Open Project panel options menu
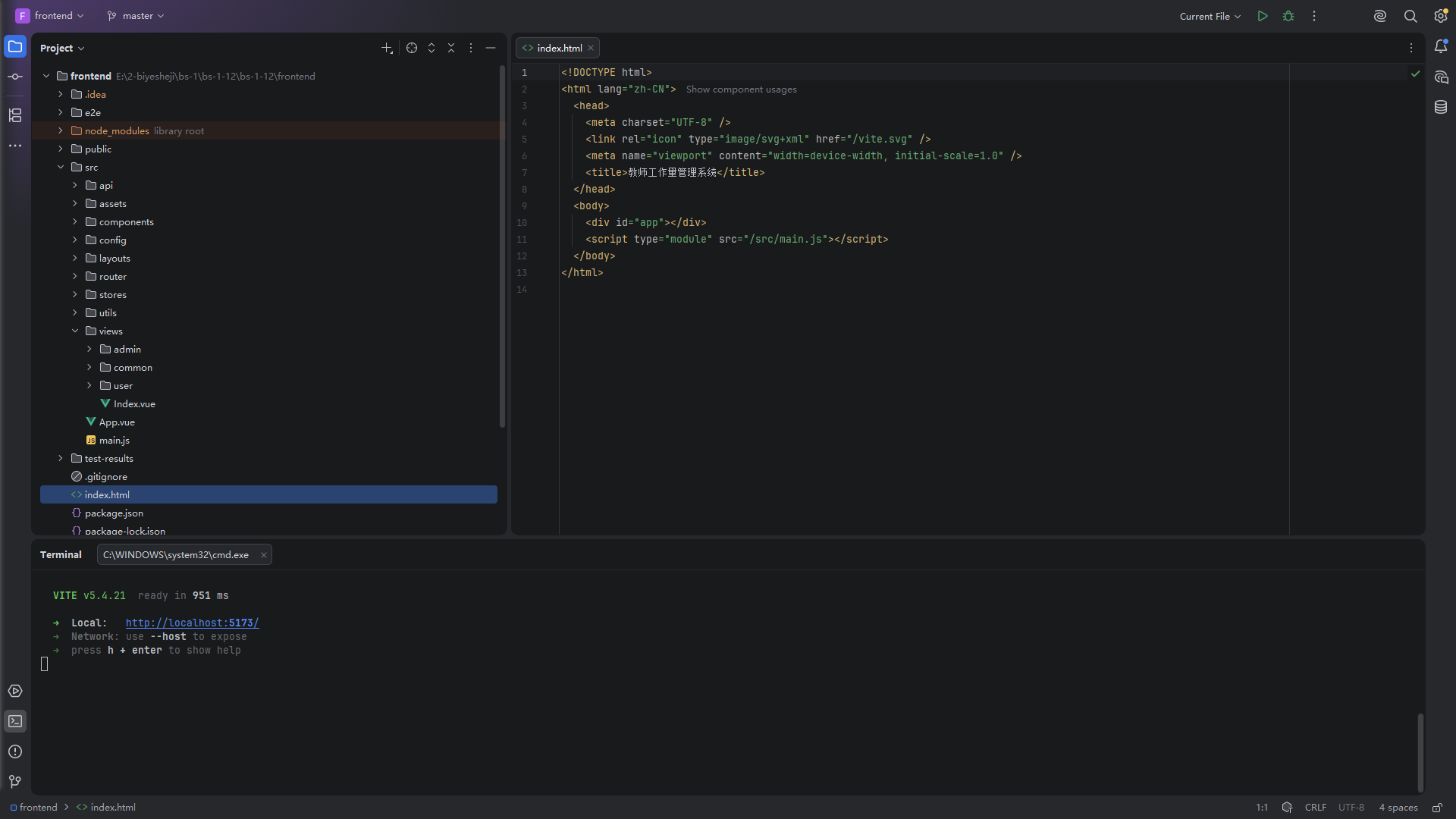 pyautogui.click(x=471, y=48)
